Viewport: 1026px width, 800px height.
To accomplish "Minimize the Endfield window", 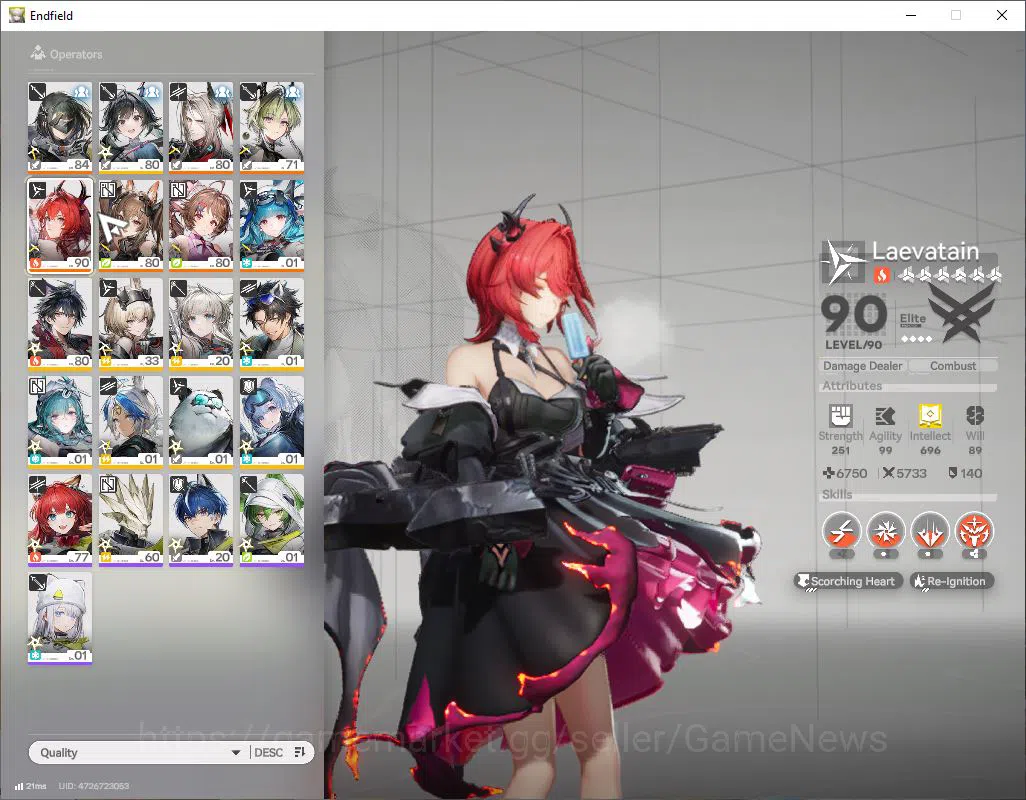I will 911,15.
